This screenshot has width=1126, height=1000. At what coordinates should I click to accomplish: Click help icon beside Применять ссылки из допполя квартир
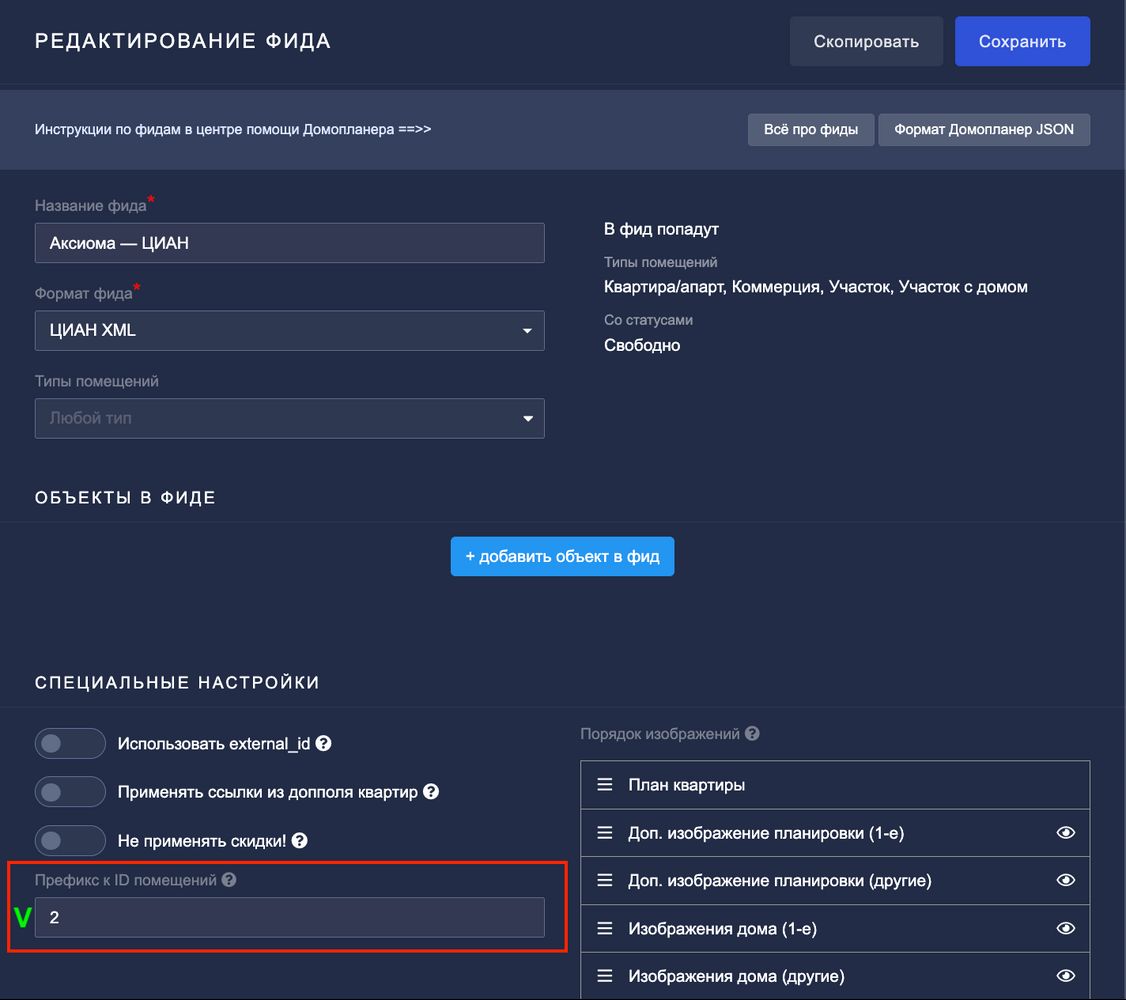(x=431, y=792)
